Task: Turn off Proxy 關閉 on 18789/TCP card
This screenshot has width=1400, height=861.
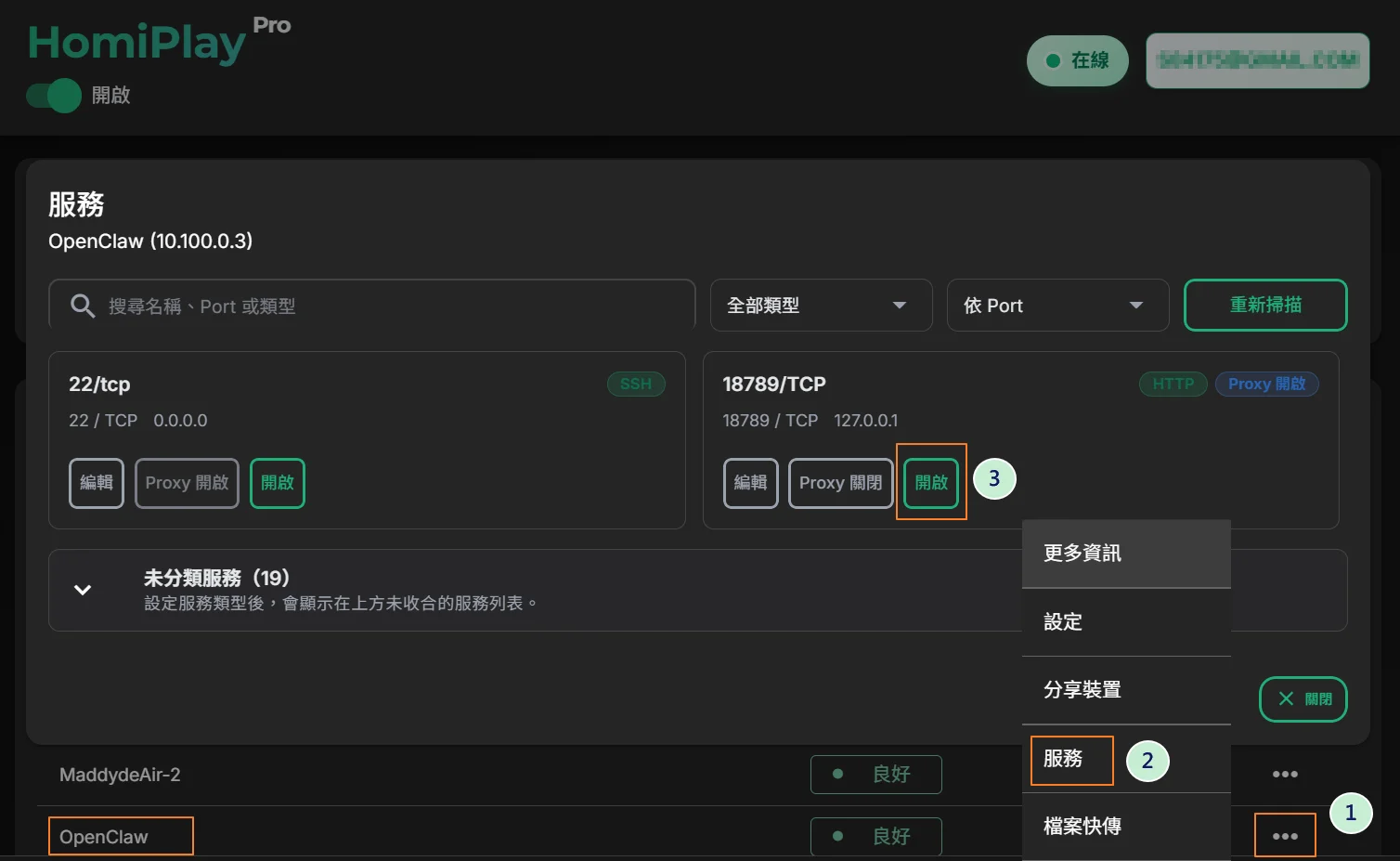Action: (x=840, y=483)
